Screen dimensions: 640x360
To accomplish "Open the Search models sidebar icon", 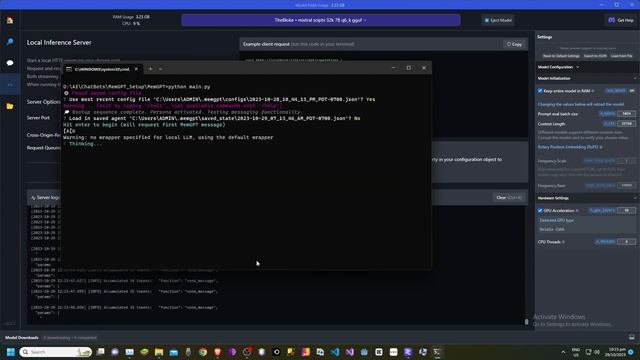I will tap(10, 42).
